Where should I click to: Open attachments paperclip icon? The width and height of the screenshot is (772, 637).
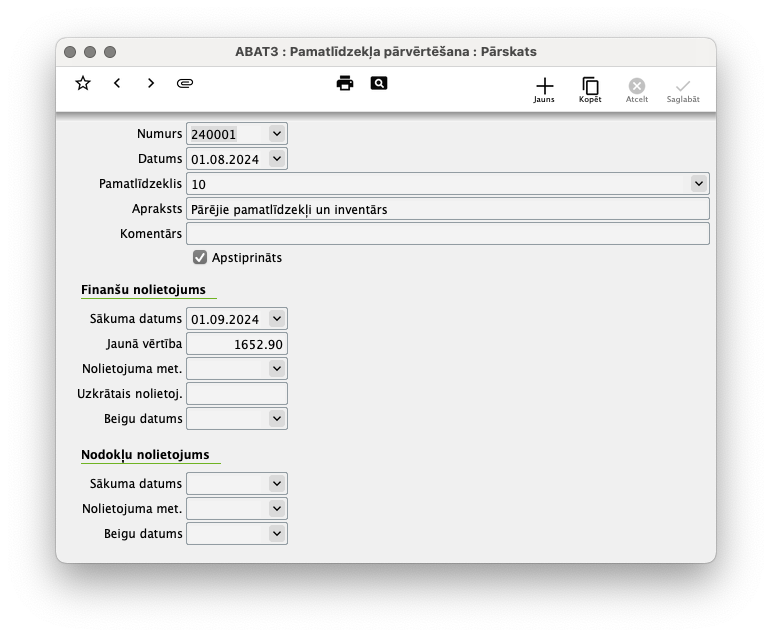click(185, 83)
